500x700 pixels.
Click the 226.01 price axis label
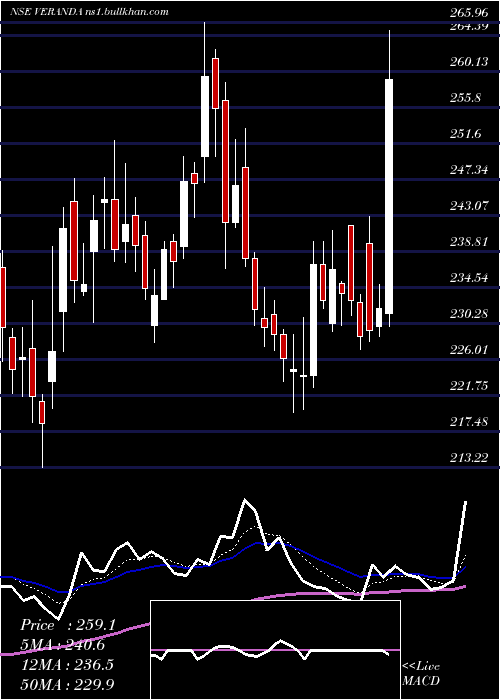[469, 350]
